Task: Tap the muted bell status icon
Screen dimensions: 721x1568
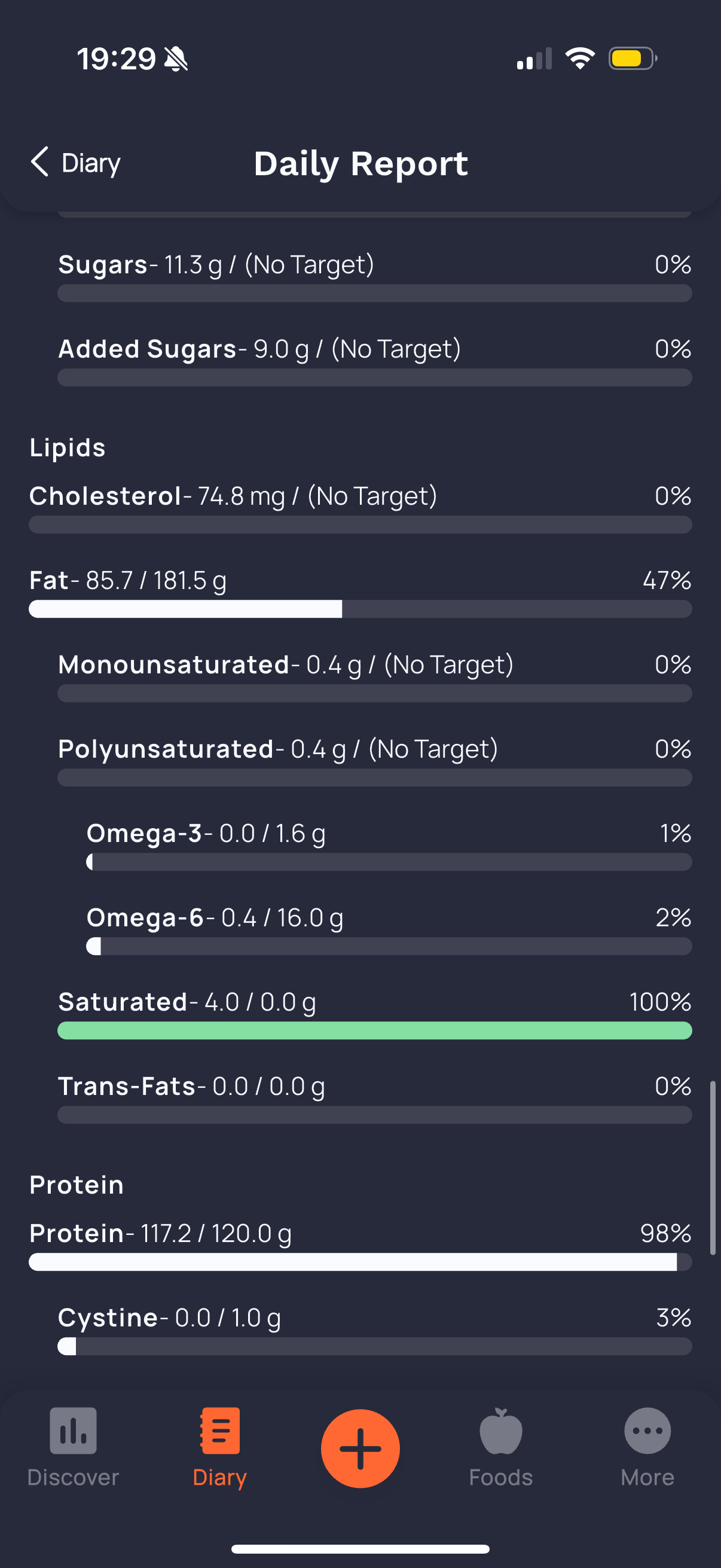Action: pos(176,59)
